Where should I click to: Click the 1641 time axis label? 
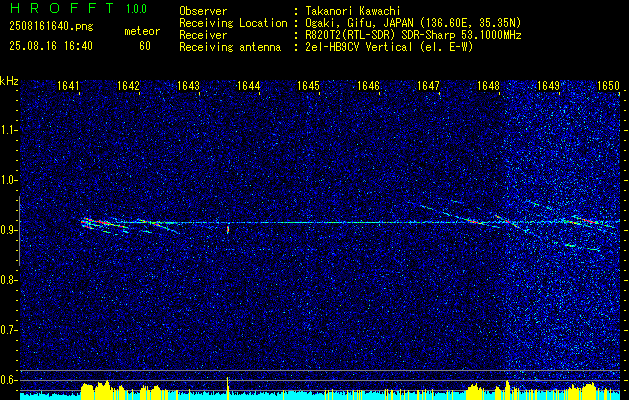pos(68,86)
